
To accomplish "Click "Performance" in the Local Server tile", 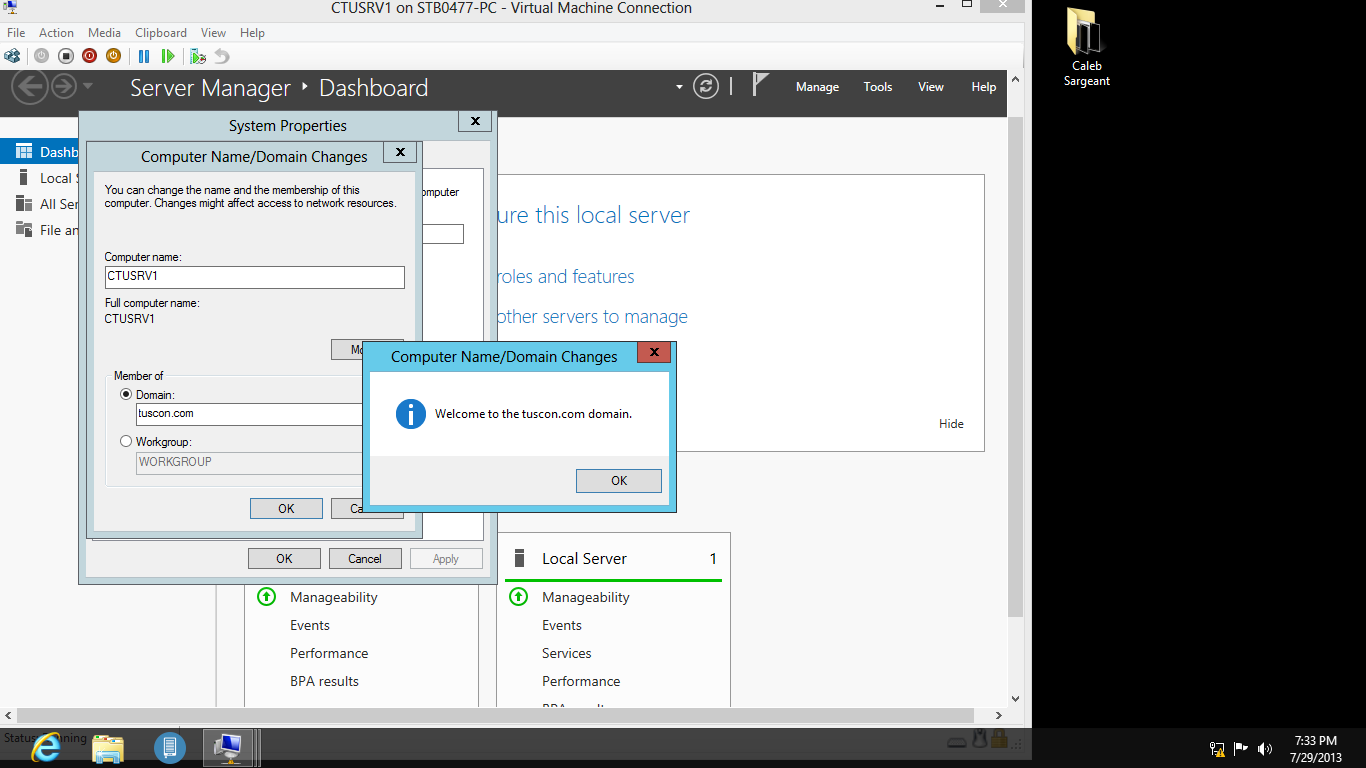I will pyautogui.click(x=581, y=681).
